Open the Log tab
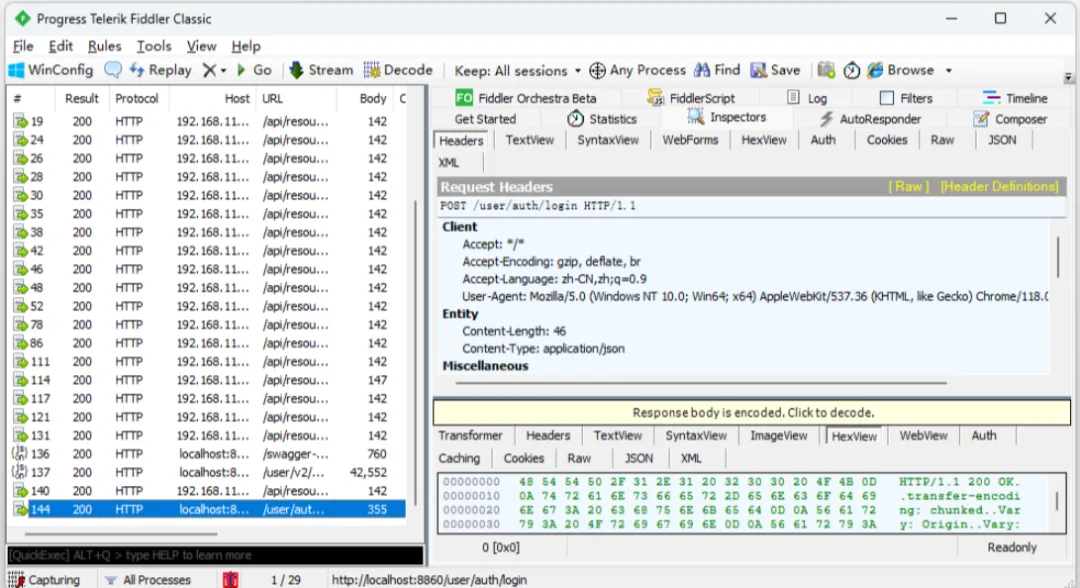This screenshot has width=1080, height=588. coord(807,98)
